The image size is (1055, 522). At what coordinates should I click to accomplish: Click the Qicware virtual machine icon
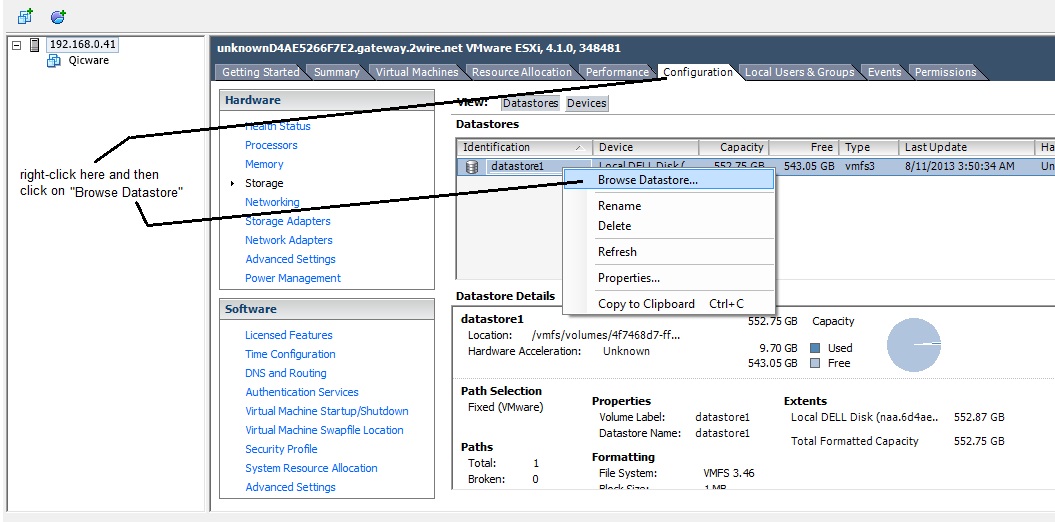(54, 61)
